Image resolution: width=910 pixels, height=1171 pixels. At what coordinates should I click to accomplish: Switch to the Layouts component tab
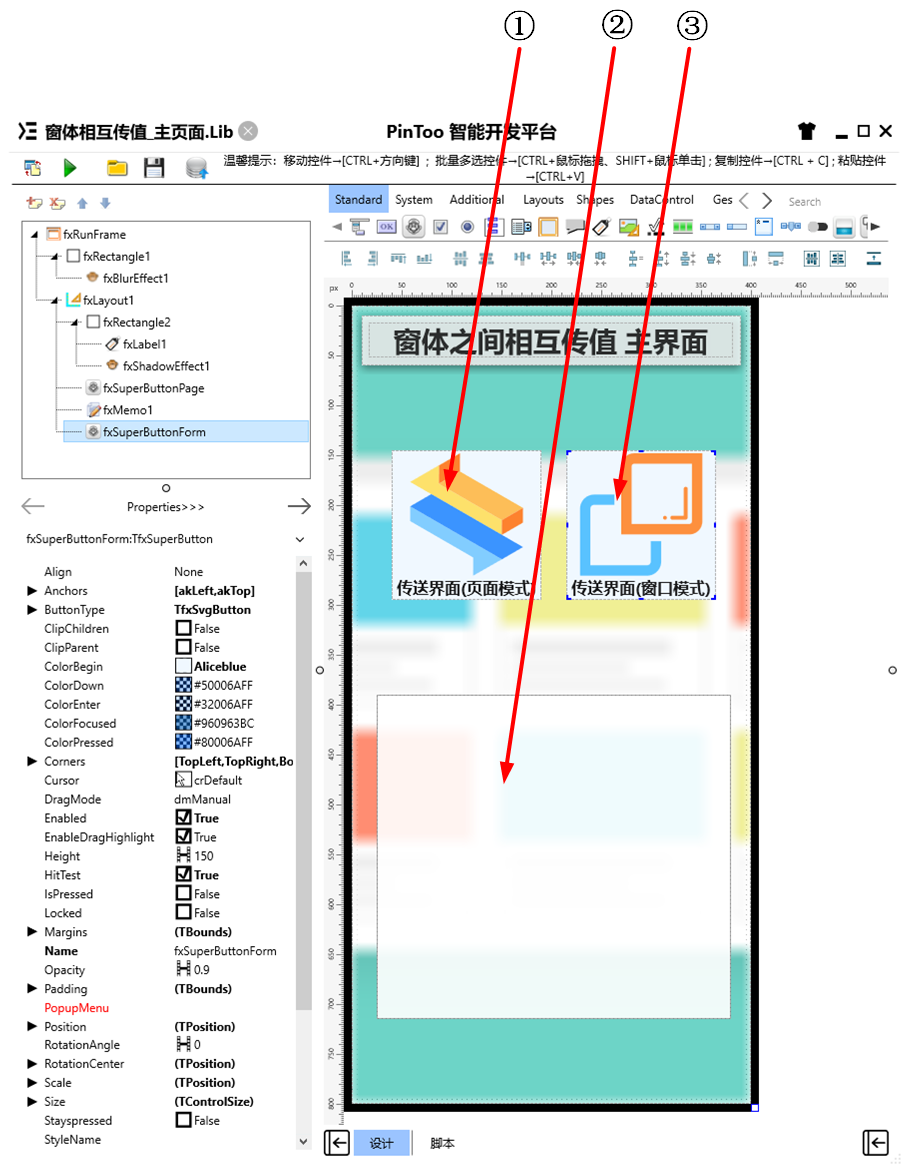click(543, 199)
